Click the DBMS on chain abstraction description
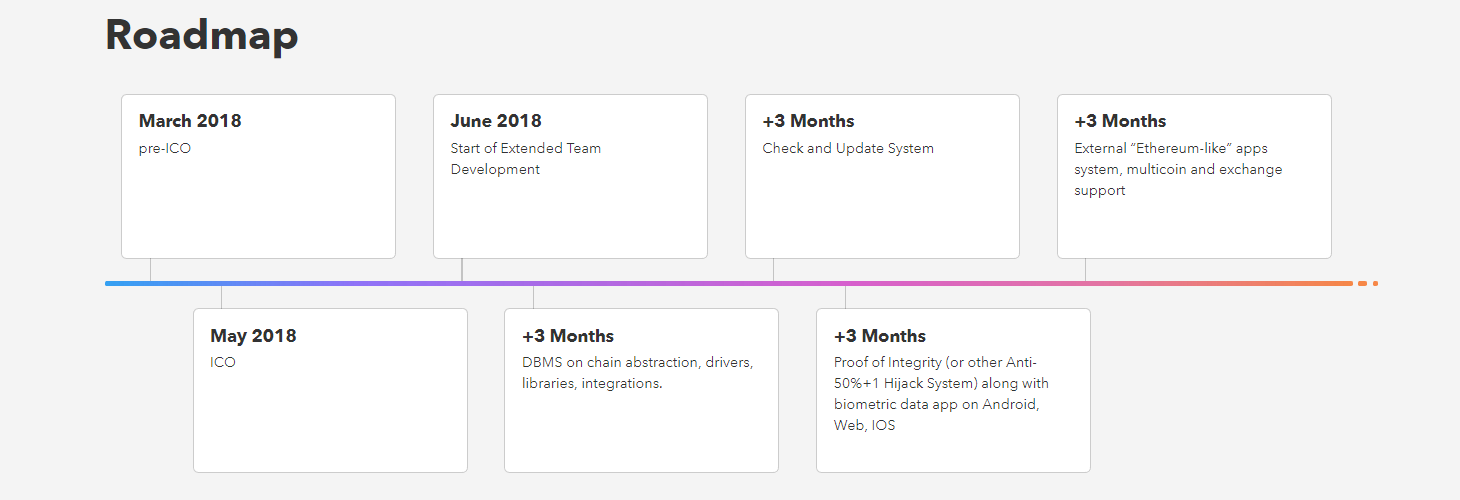This screenshot has width=1460, height=500. [637, 372]
